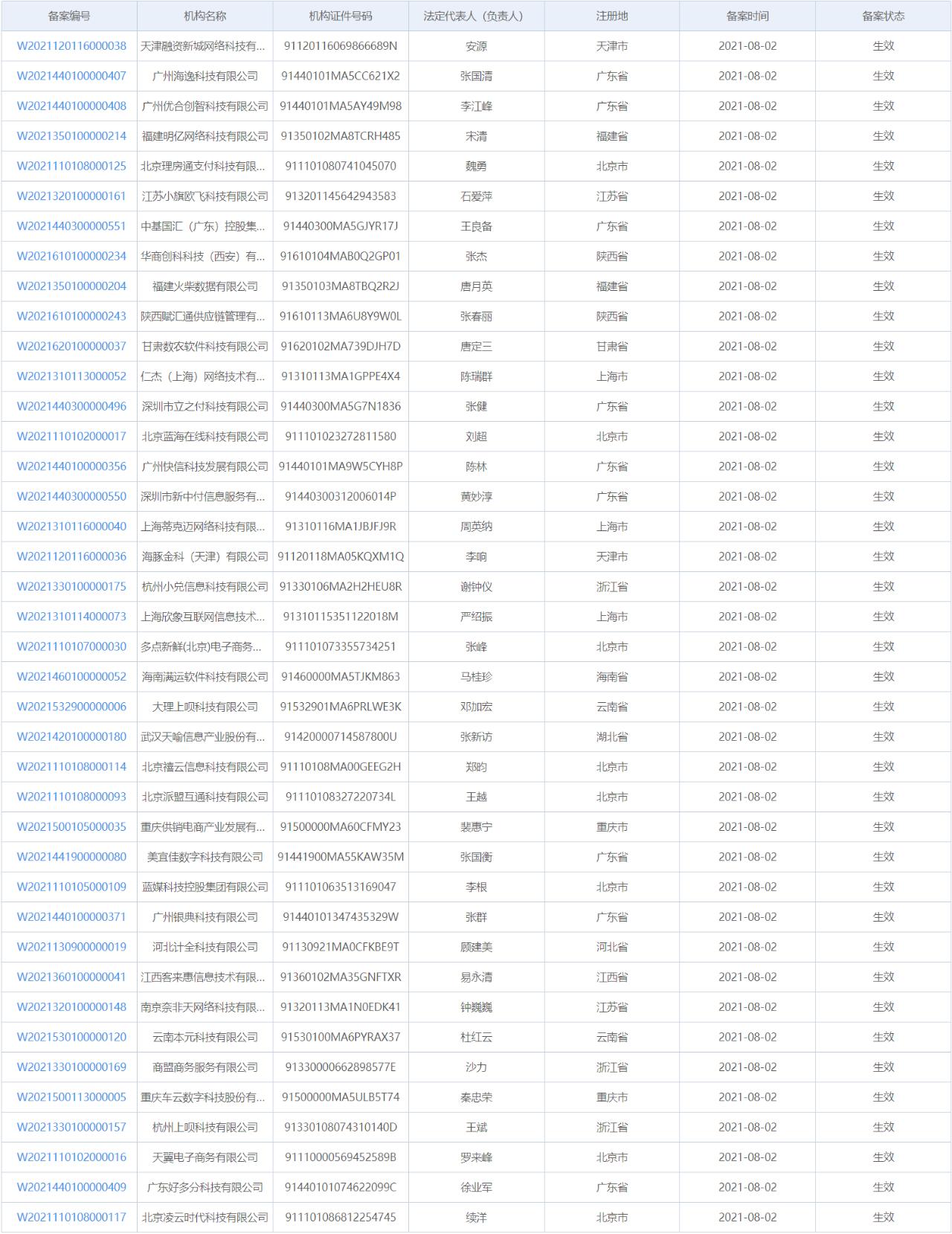Screen dimensions: 952x1234
Task: Click the 备案时间 column header
Action: pos(747,16)
